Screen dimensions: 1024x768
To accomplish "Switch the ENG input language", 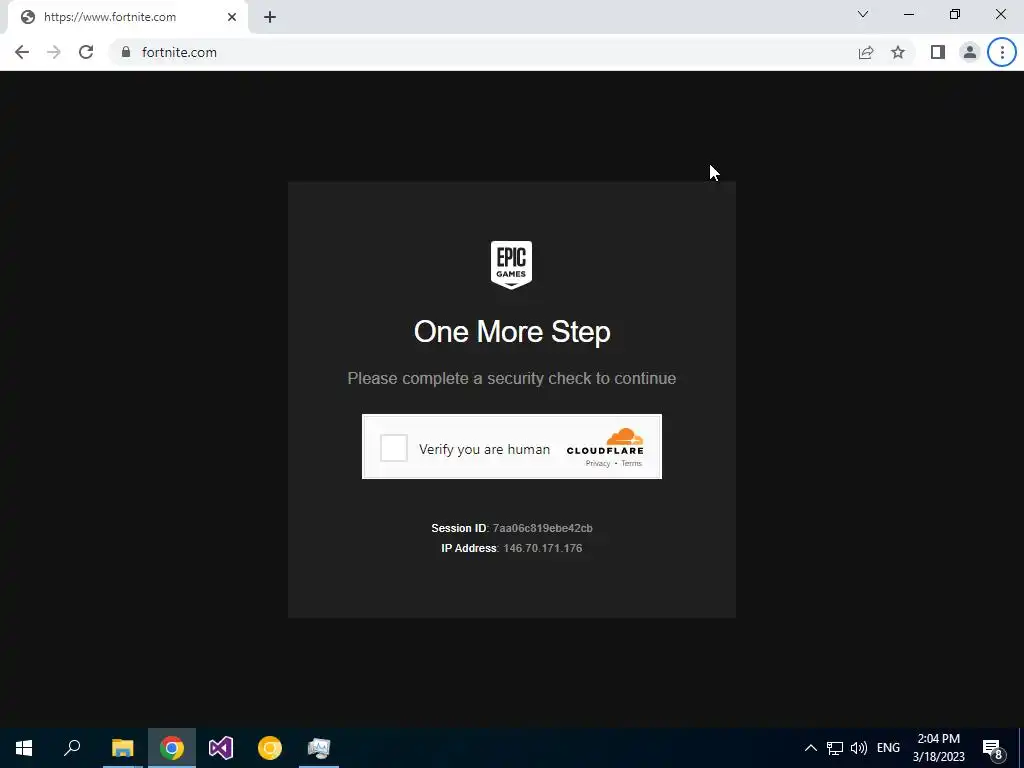I will (888, 748).
